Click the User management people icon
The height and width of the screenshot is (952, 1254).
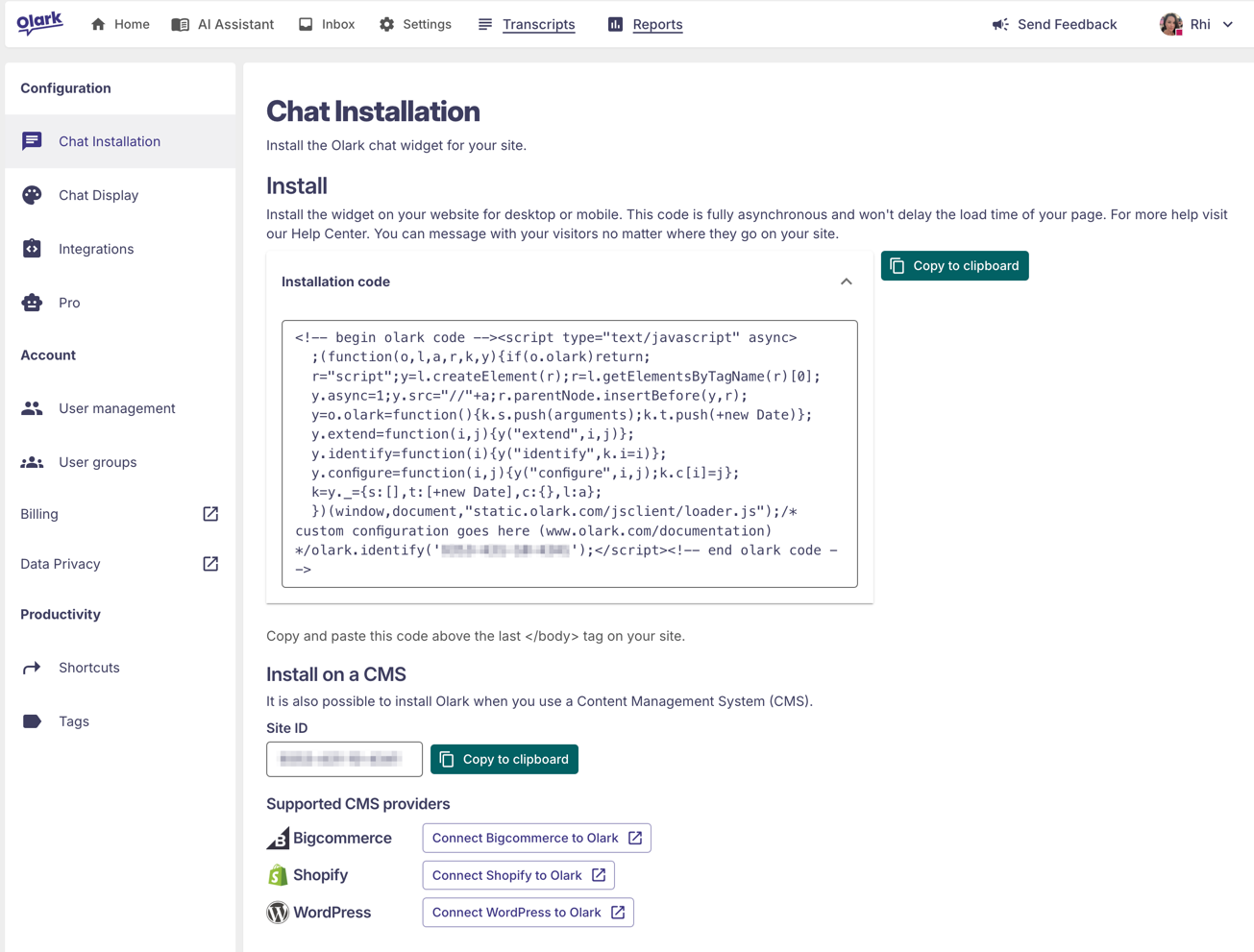[32, 408]
